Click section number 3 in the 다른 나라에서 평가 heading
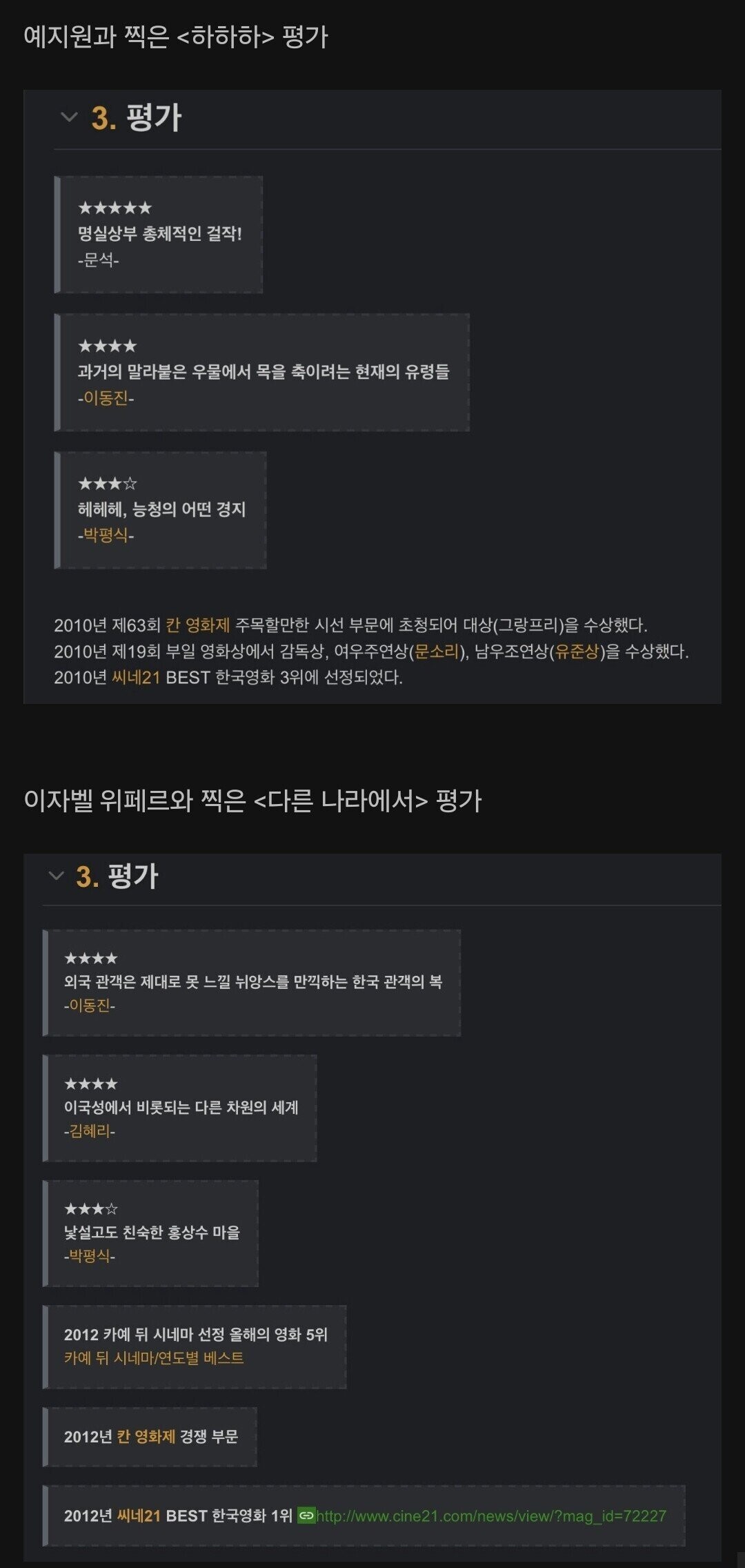Image resolution: width=745 pixels, height=1568 pixels. [x=87, y=876]
